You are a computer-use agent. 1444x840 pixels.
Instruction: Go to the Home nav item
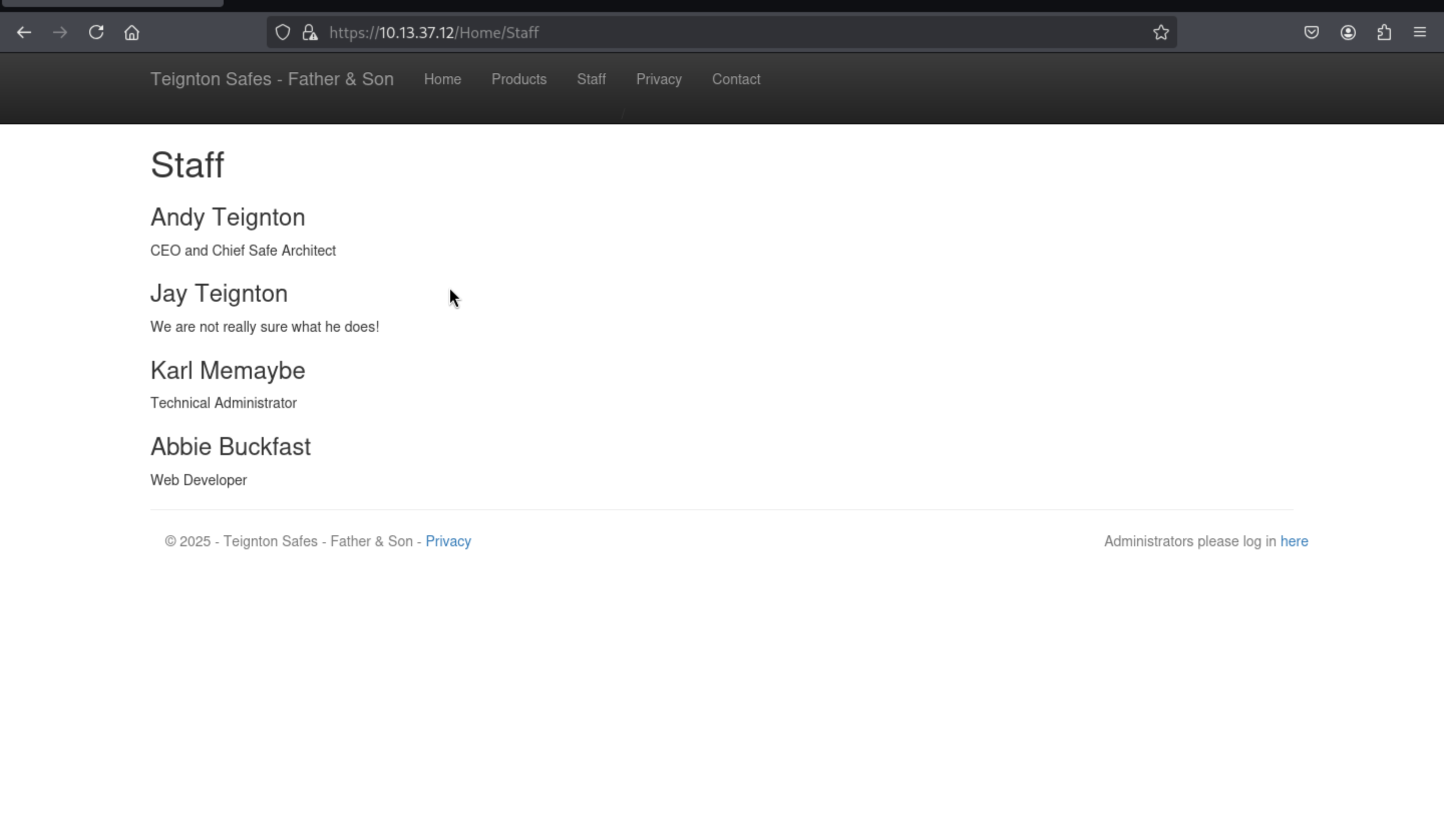point(442,79)
